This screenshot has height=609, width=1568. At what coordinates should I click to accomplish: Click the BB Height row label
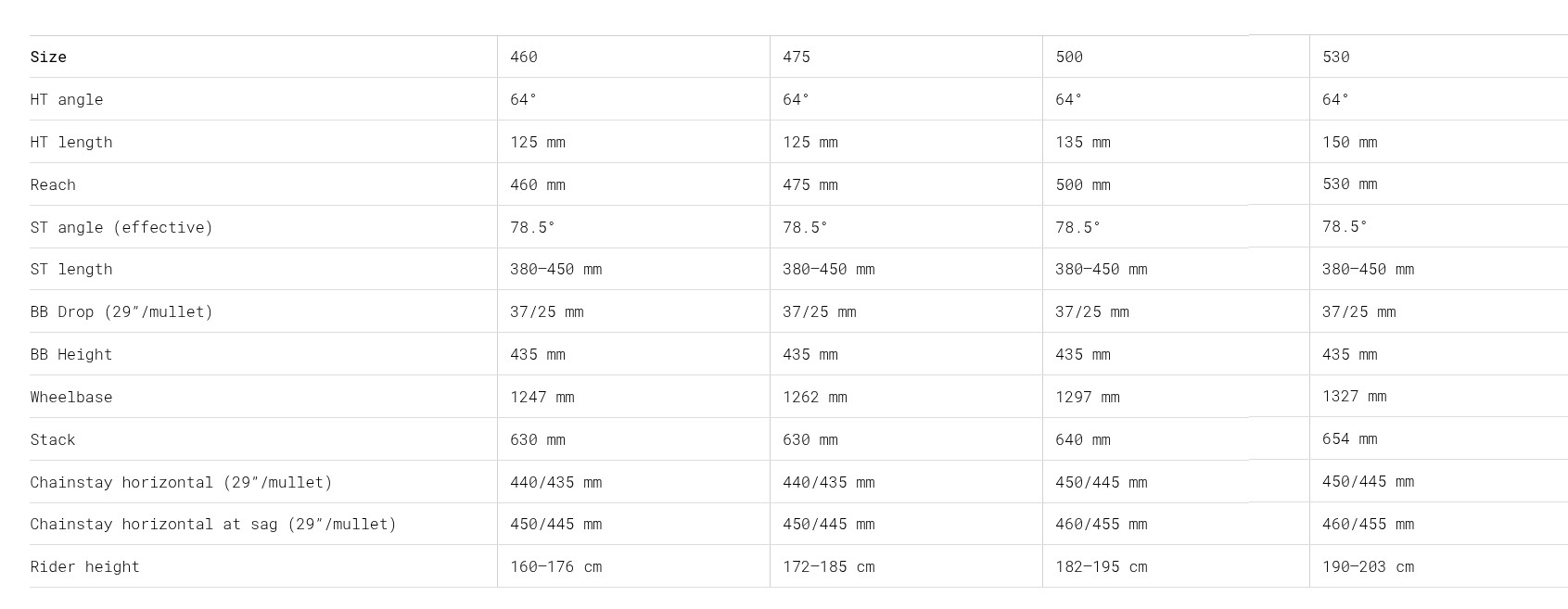point(71,354)
